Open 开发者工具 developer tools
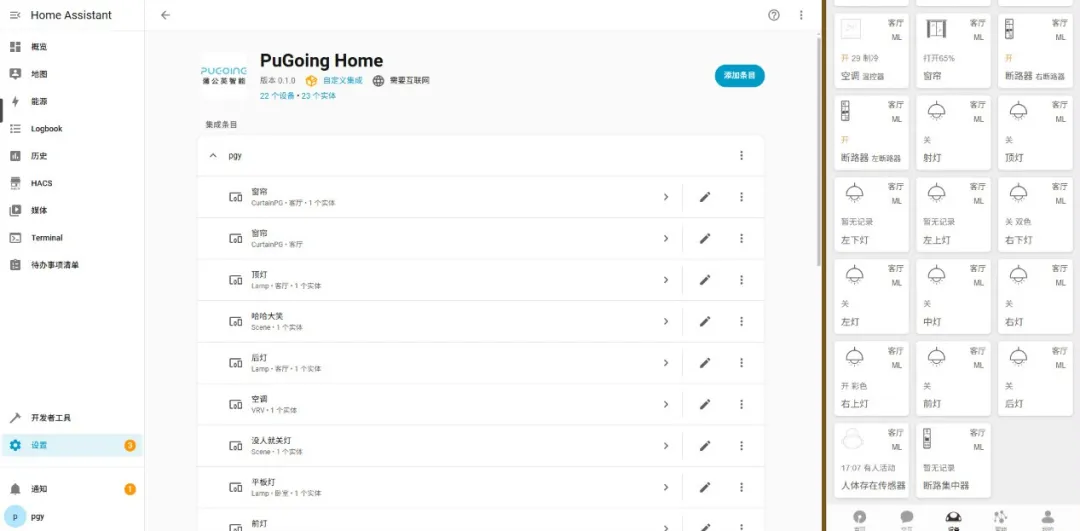 [x=50, y=418]
